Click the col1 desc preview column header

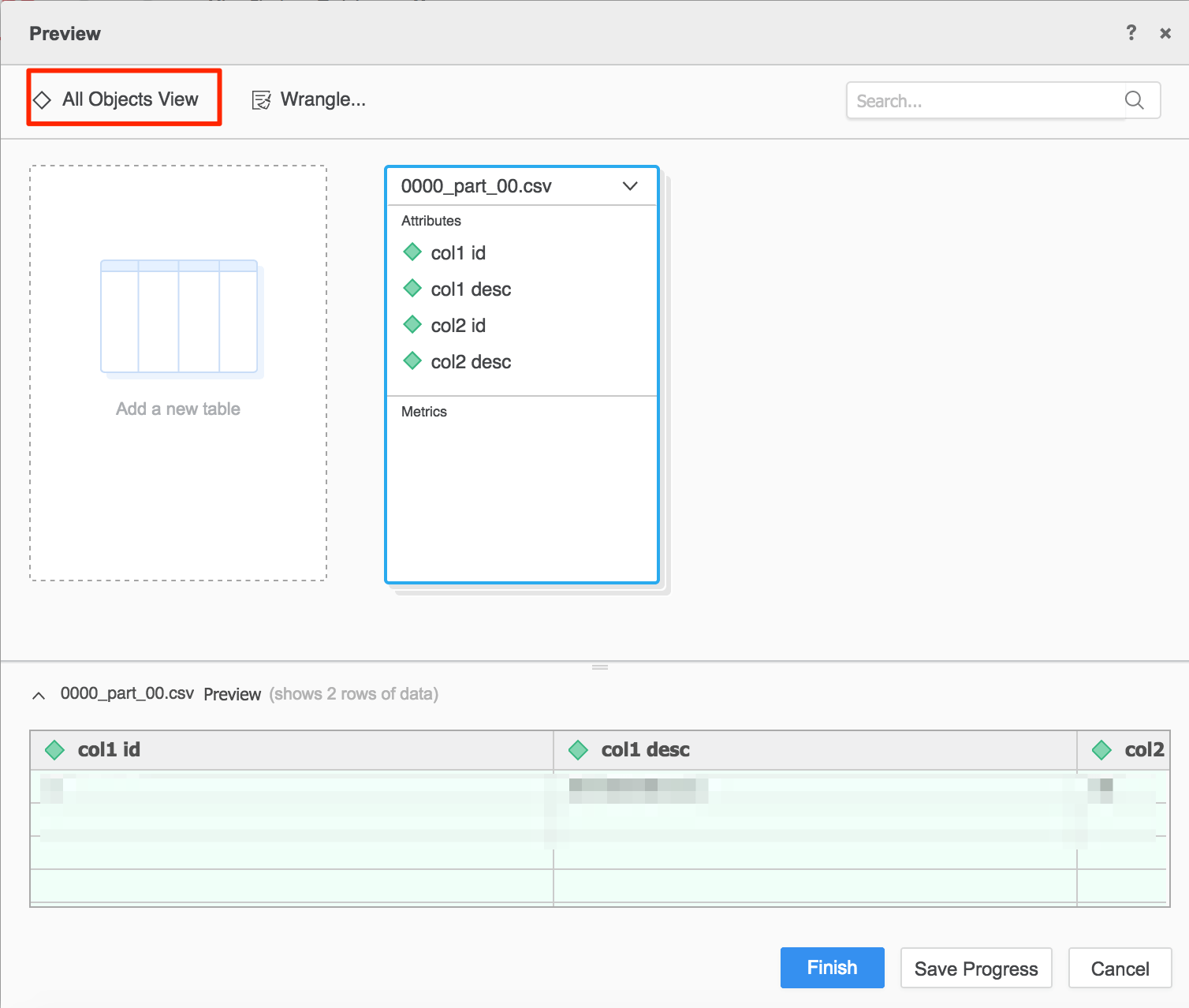815,750
